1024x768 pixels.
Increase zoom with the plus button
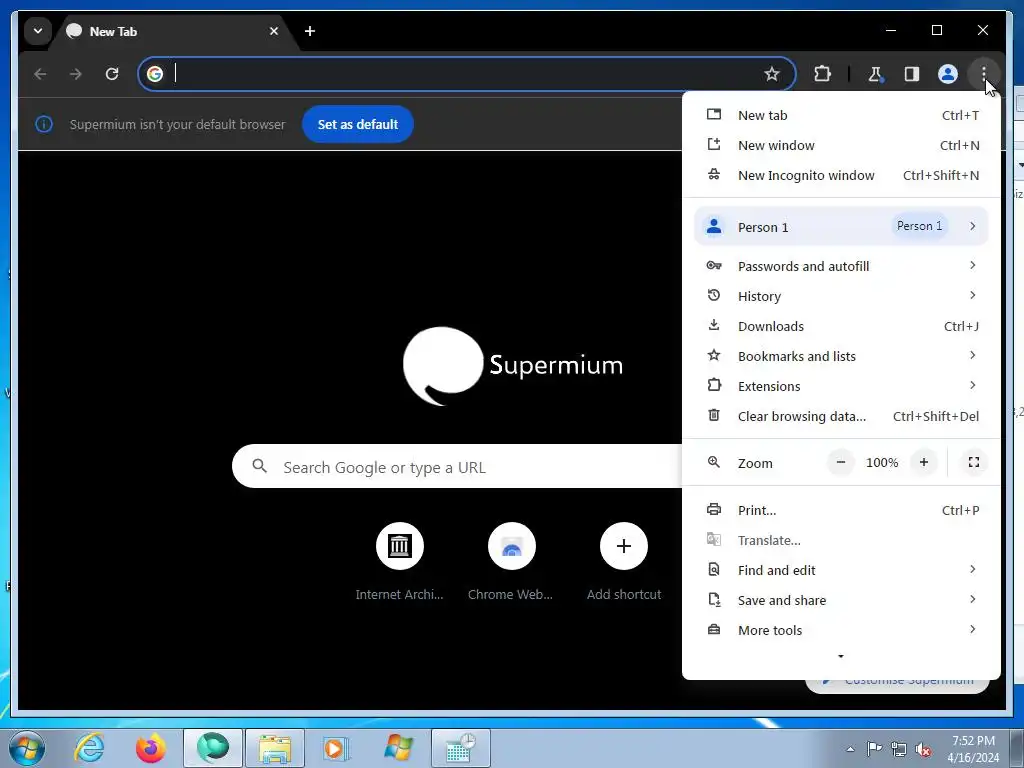tap(923, 462)
